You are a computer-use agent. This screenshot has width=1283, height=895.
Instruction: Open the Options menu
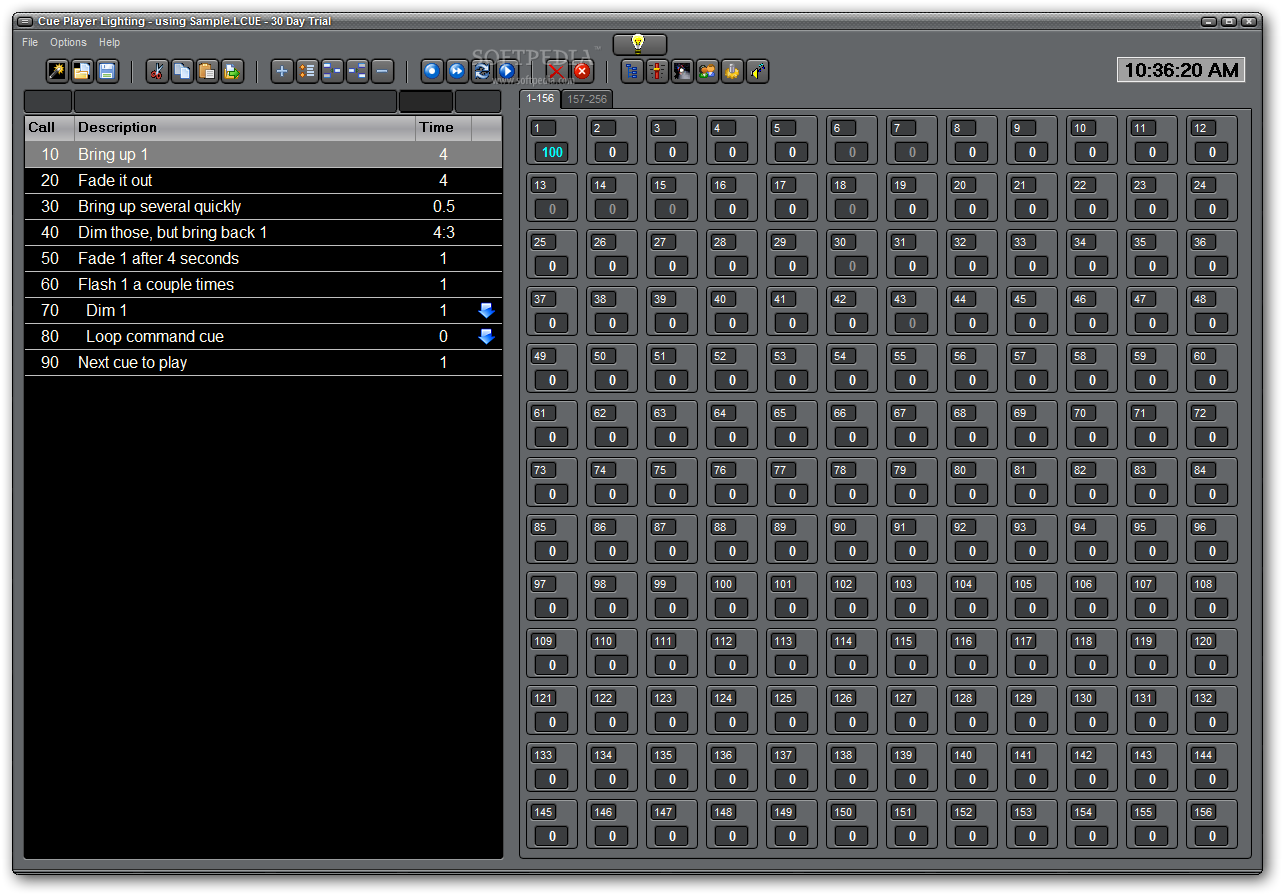(69, 42)
